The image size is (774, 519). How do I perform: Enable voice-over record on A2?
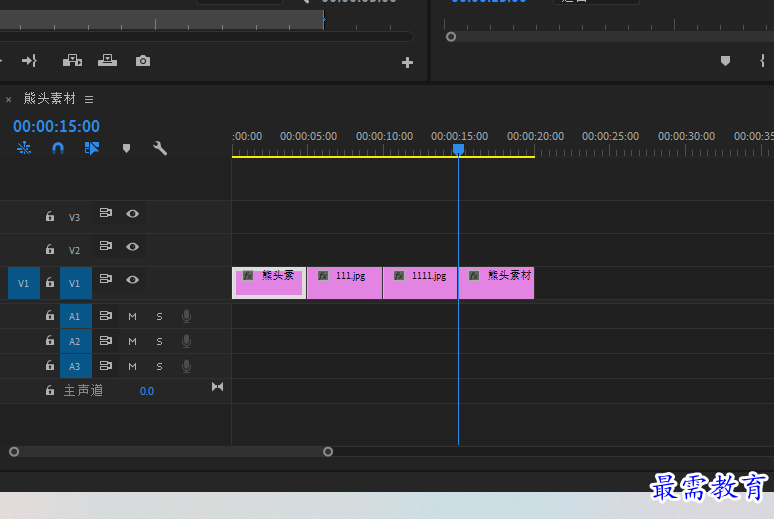(x=186, y=341)
